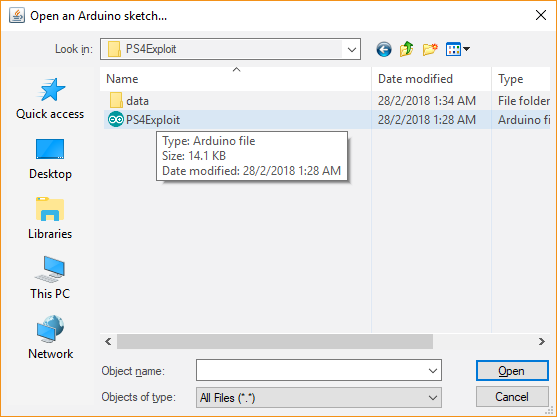Go back using the blue arrow icon
The image size is (557, 417).
[384, 49]
